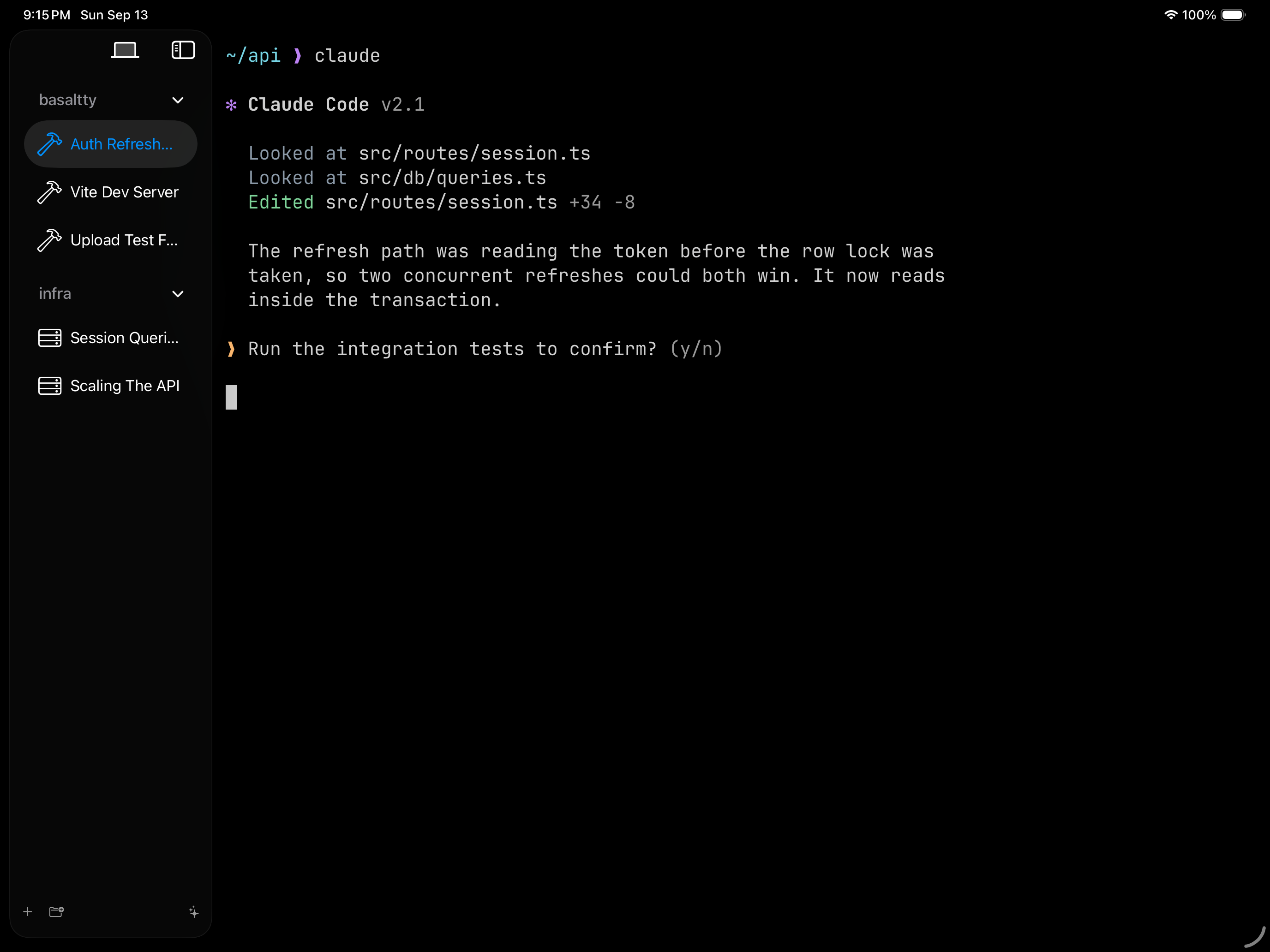The height and width of the screenshot is (952, 1270).
Task: Click the terminal block cursor
Action: click(x=231, y=397)
